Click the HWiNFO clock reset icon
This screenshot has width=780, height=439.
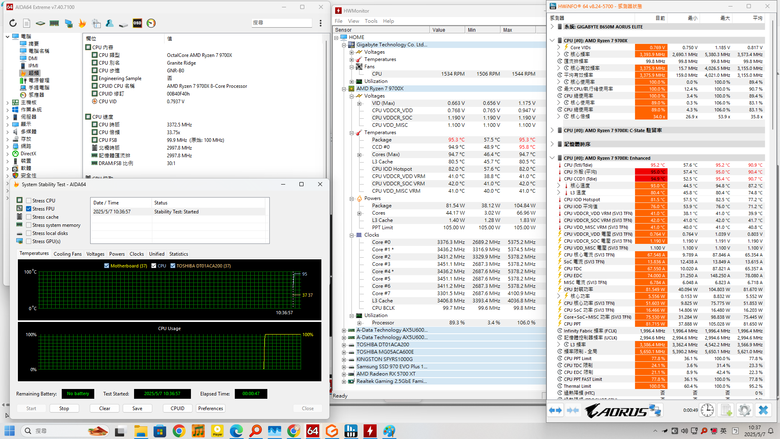[707, 410]
